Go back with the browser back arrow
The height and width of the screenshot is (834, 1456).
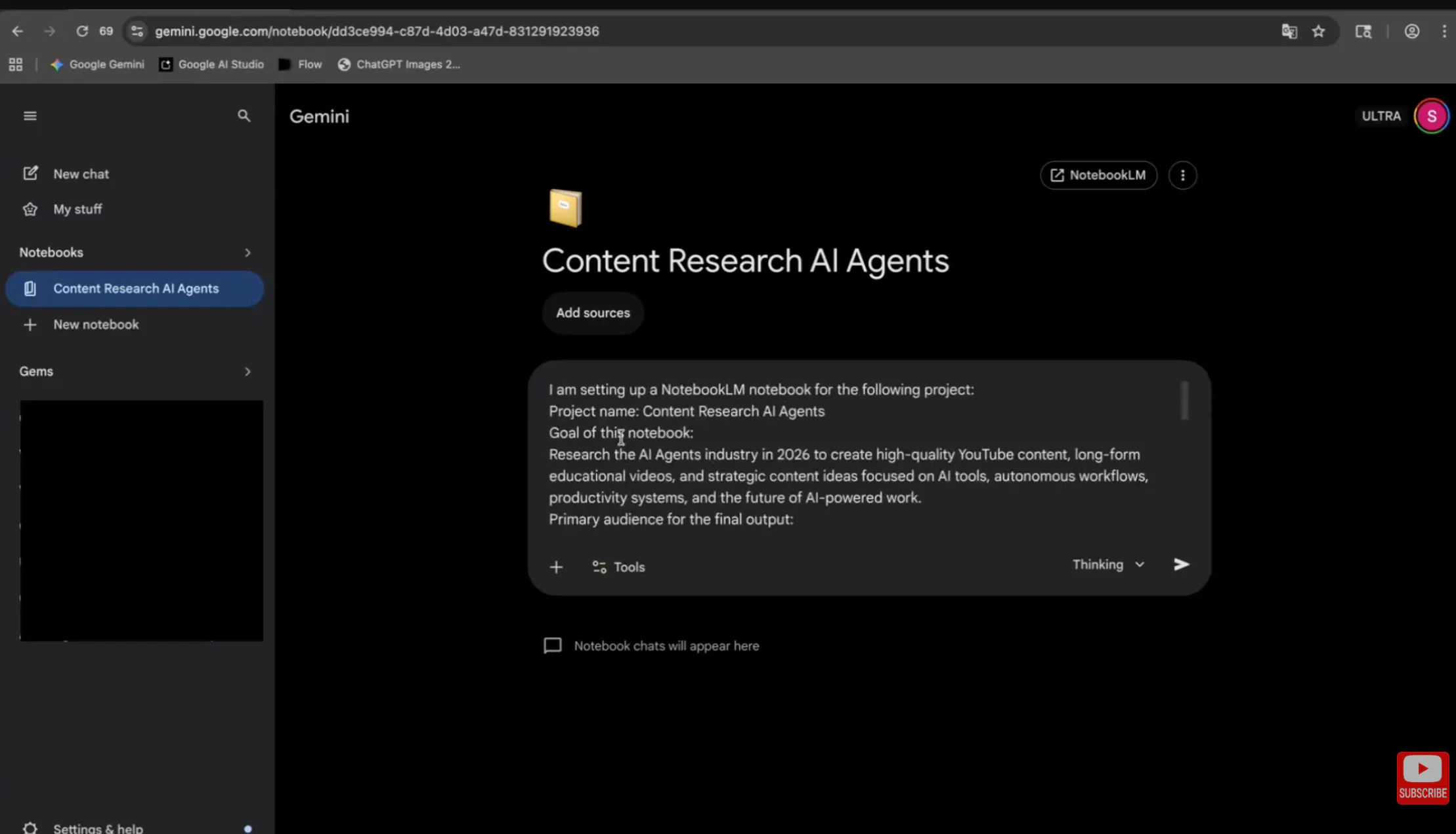[18, 31]
